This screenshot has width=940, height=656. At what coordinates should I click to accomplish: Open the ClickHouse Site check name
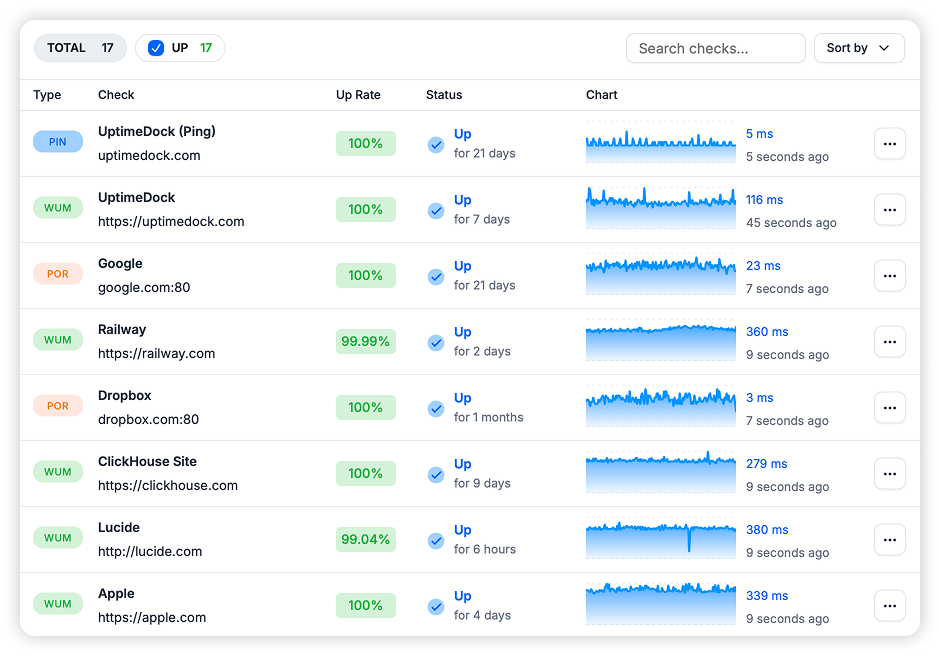(147, 462)
